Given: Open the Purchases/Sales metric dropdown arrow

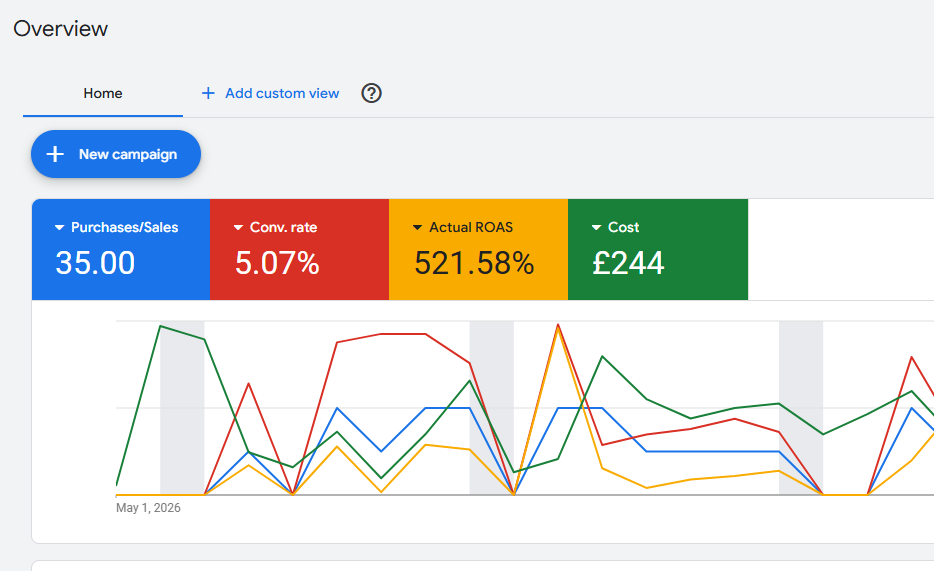Looking at the screenshot, I should click(x=59, y=227).
